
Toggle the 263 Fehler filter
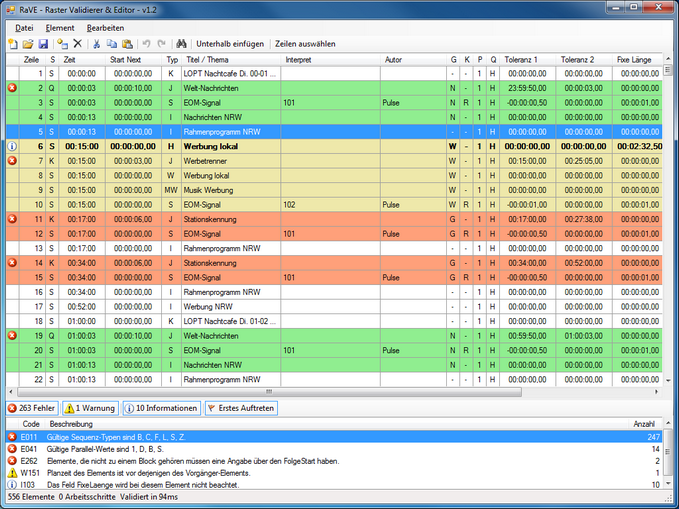pos(31,408)
